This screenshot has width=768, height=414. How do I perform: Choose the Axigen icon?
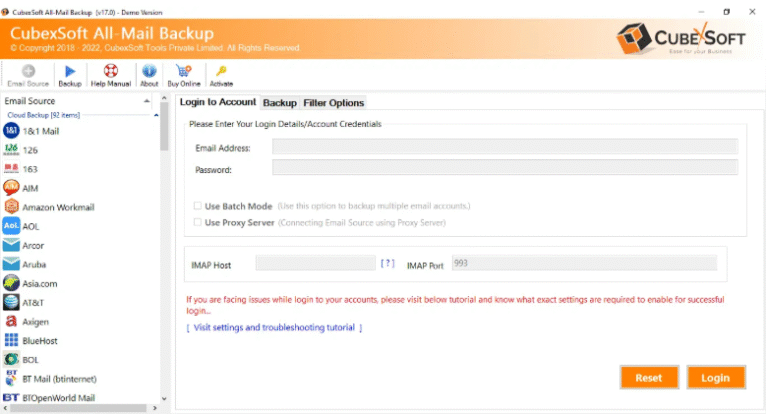pos(11,321)
